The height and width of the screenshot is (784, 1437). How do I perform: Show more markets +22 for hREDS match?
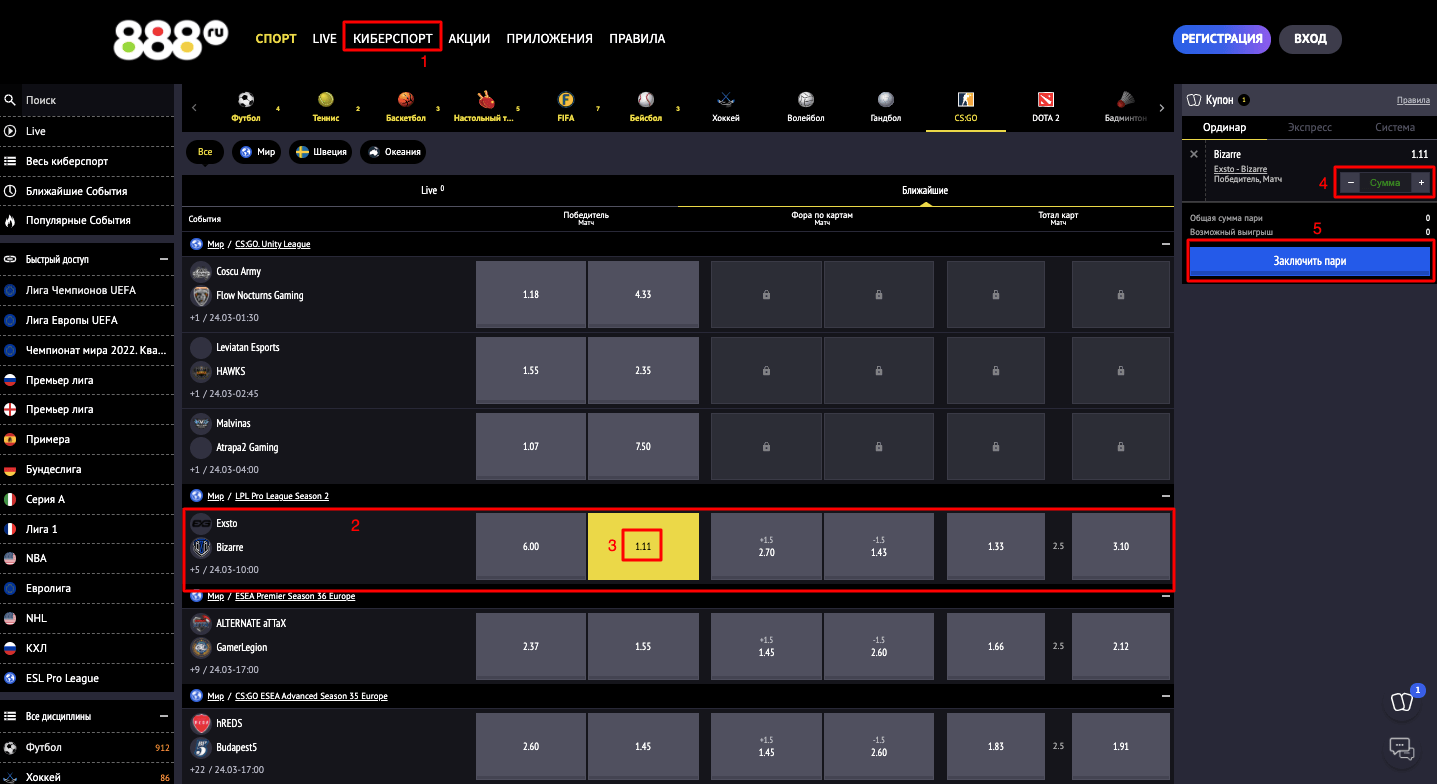tap(196, 770)
